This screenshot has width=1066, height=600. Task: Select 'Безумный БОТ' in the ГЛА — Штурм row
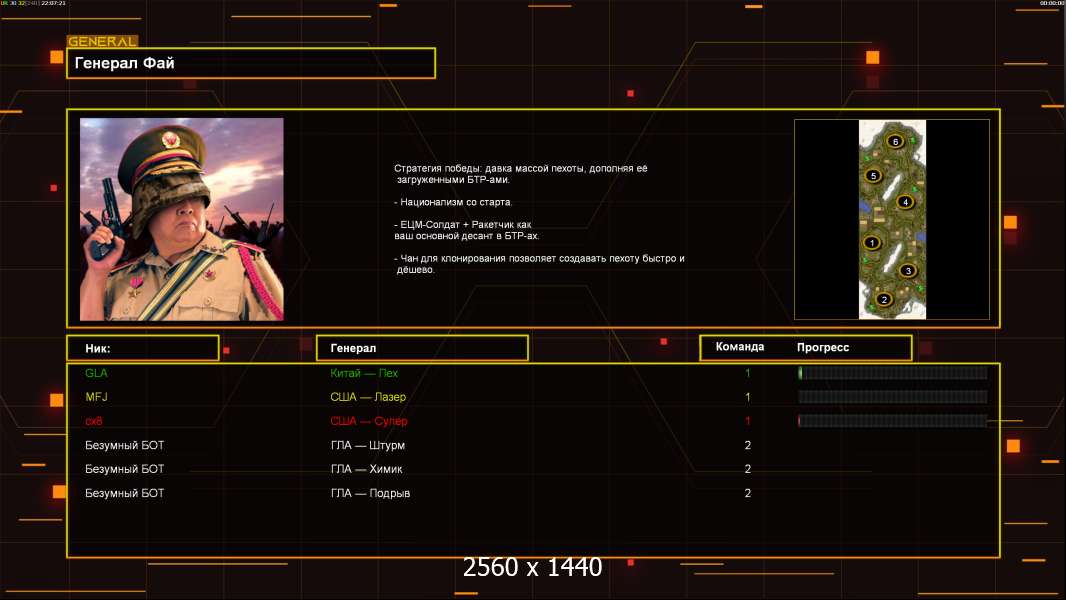click(x=124, y=445)
